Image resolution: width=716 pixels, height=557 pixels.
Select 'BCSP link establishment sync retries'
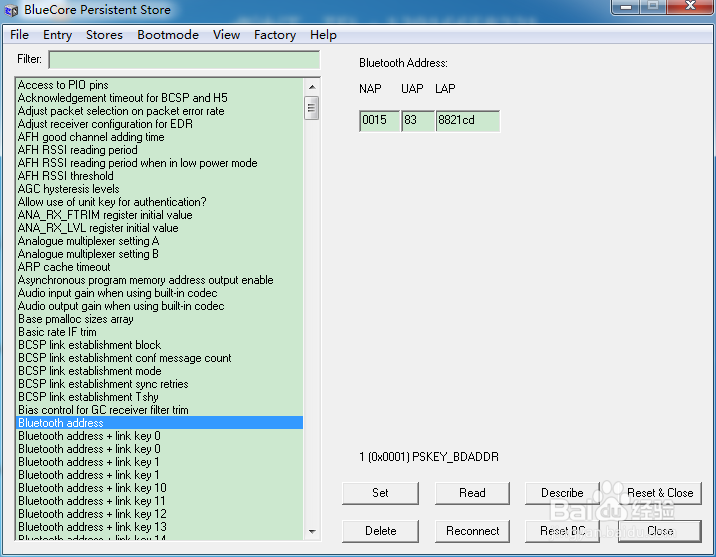(x=160, y=384)
